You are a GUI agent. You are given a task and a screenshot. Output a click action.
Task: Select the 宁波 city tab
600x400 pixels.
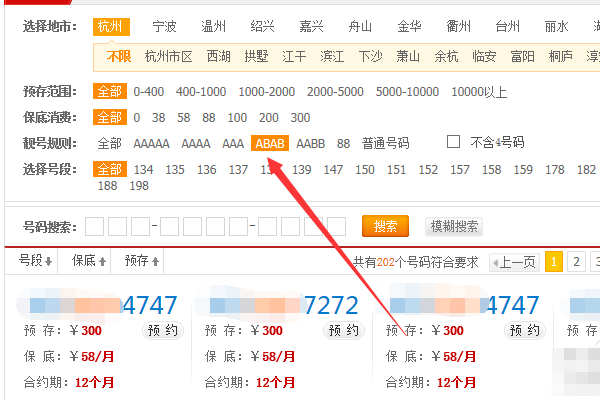pos(165,26)
